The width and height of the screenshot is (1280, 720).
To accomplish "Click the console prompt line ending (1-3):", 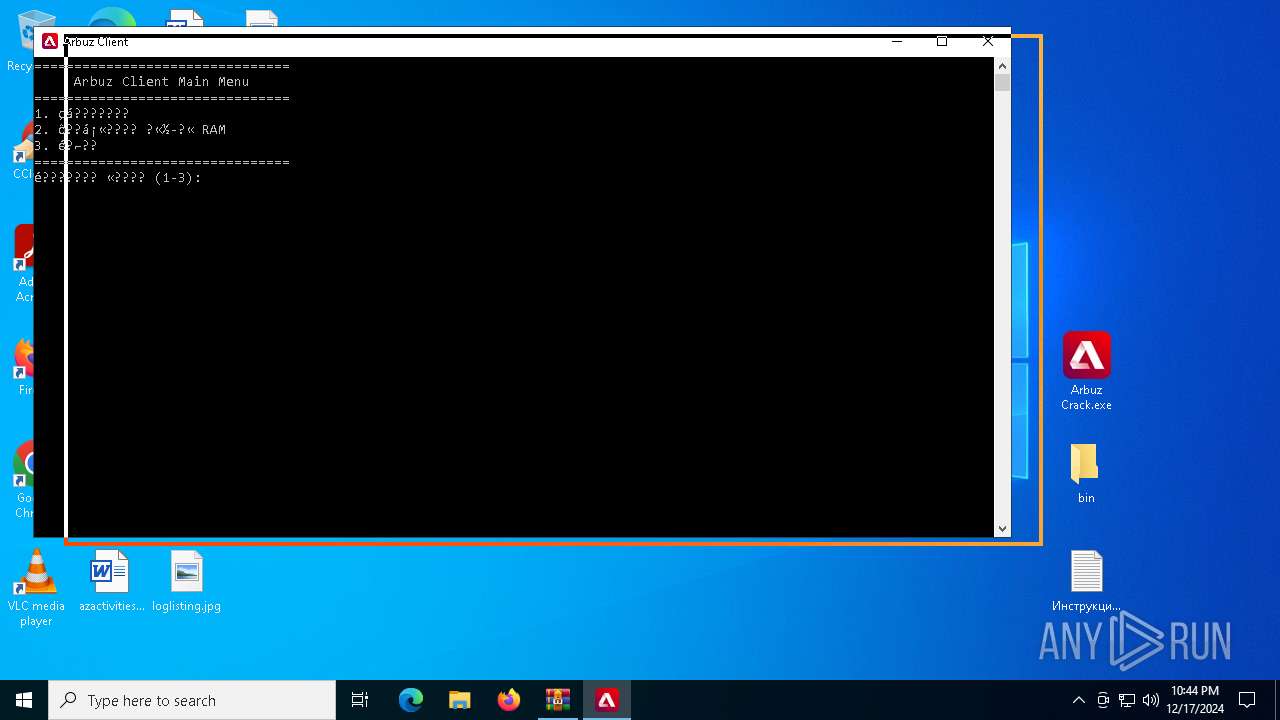I will click(x=118, y=178).
